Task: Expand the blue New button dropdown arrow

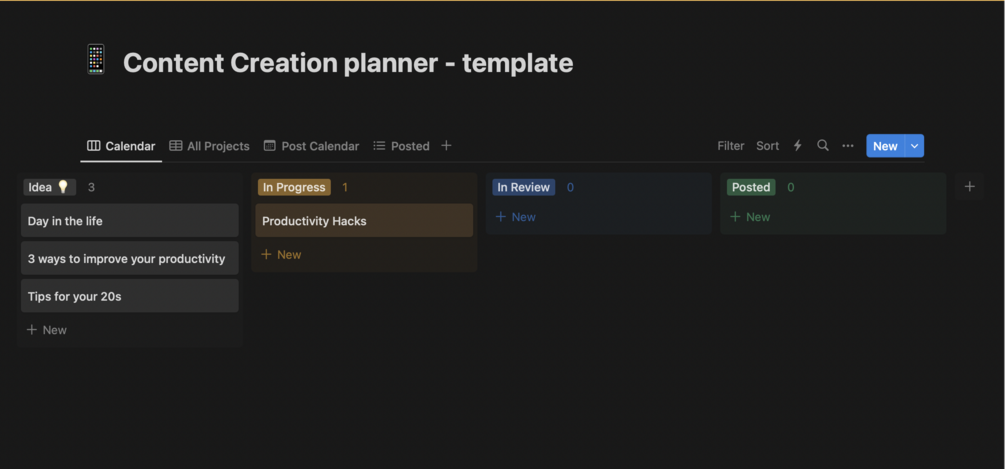Action: click(914, 146)
